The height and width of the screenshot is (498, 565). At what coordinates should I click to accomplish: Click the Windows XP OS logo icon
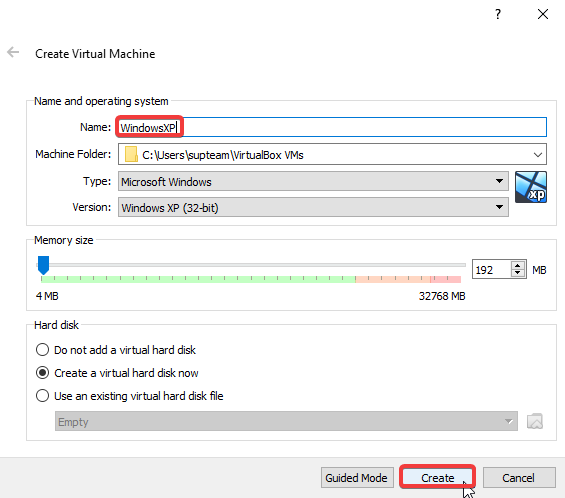click(x=531, y=187)
